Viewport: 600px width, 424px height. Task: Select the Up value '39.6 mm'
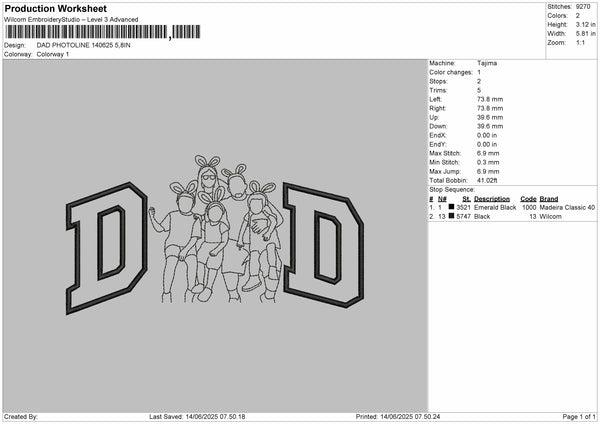coord(490,117)
